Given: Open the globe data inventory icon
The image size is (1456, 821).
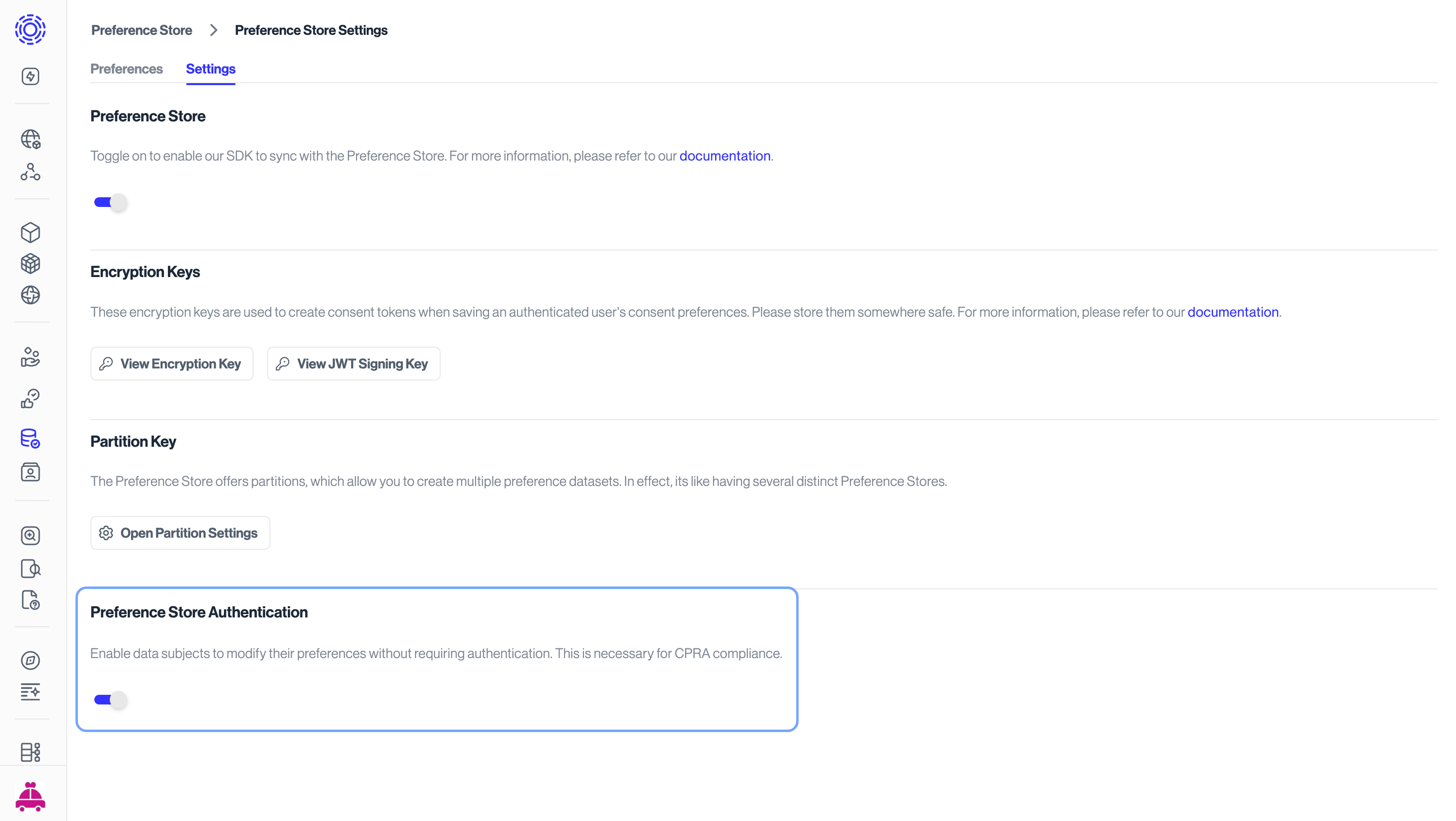Looking at the screenshot, I should pyautogui.click(x=30, y=139).
